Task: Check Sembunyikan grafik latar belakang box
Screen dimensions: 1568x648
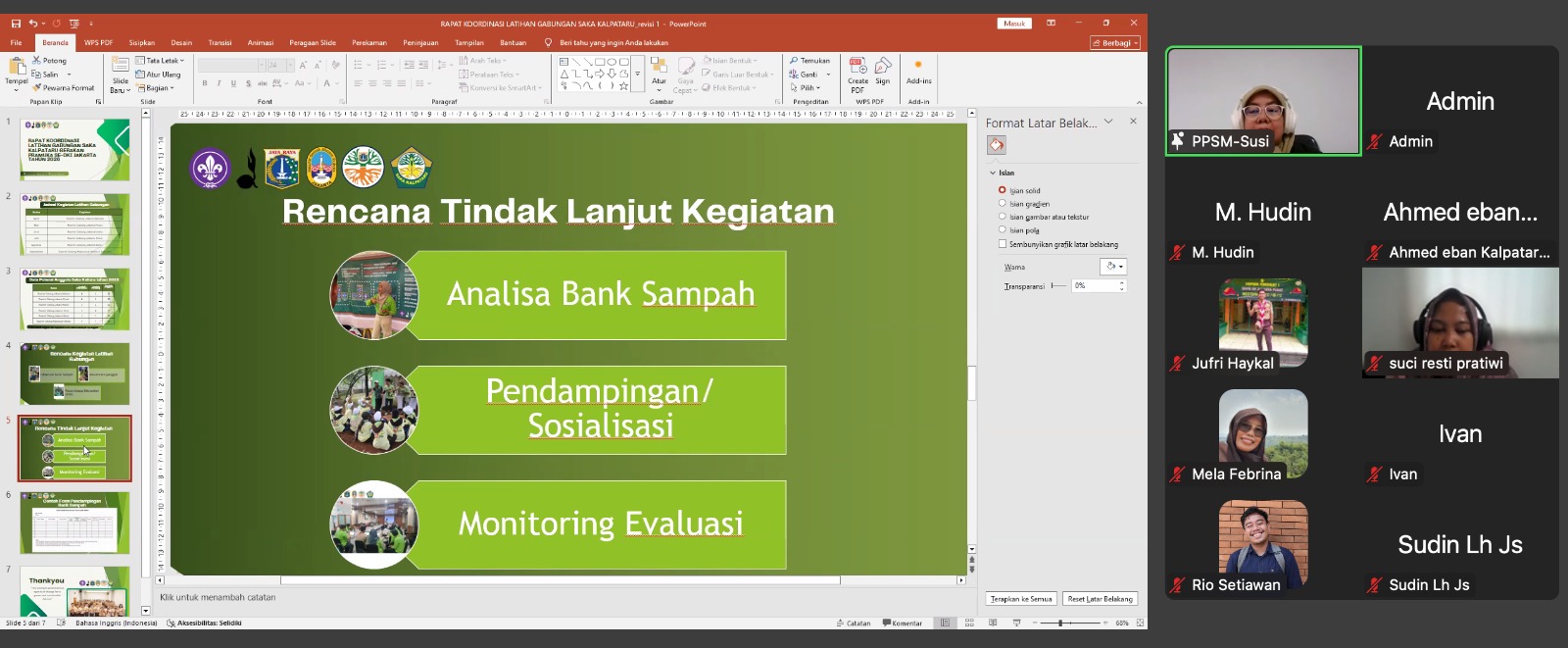Action: (1003, 244)
